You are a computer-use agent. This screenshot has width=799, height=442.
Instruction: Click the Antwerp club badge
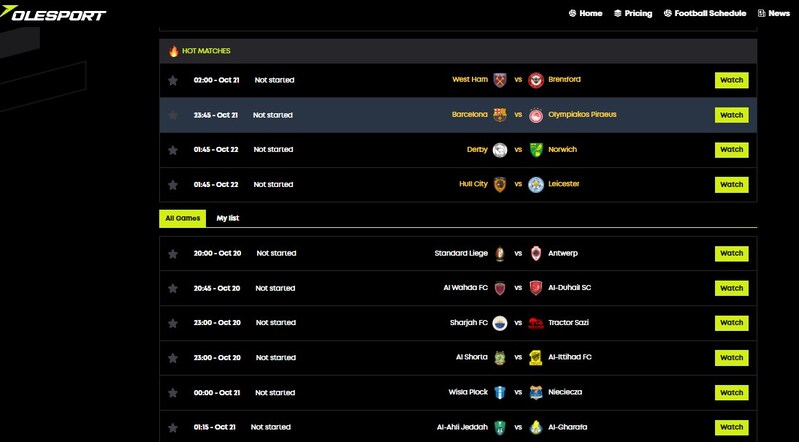coord(536,253)
